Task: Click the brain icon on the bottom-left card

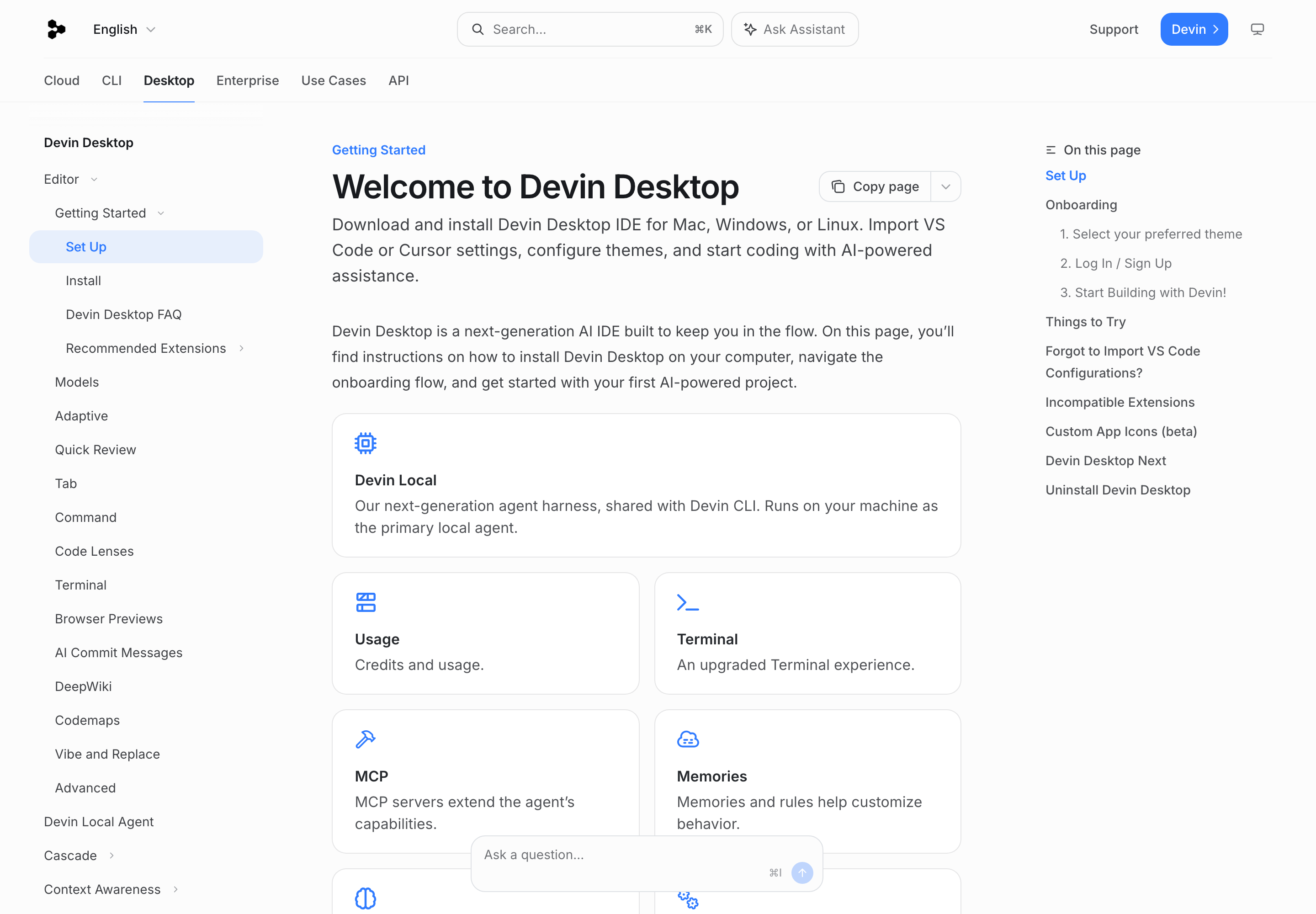Action: point(366,898)
